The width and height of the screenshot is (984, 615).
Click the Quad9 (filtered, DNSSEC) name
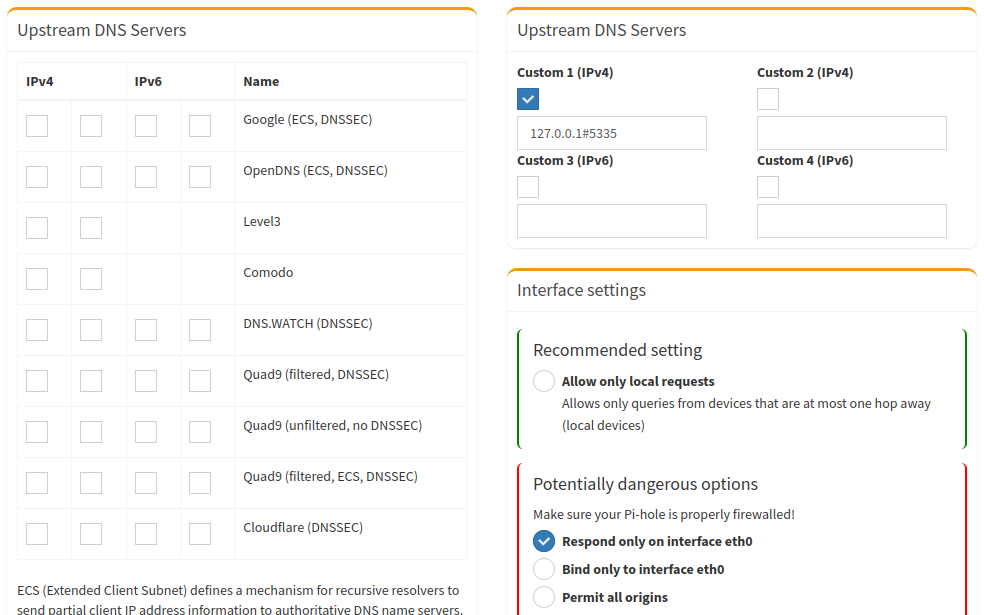[316, 375]
